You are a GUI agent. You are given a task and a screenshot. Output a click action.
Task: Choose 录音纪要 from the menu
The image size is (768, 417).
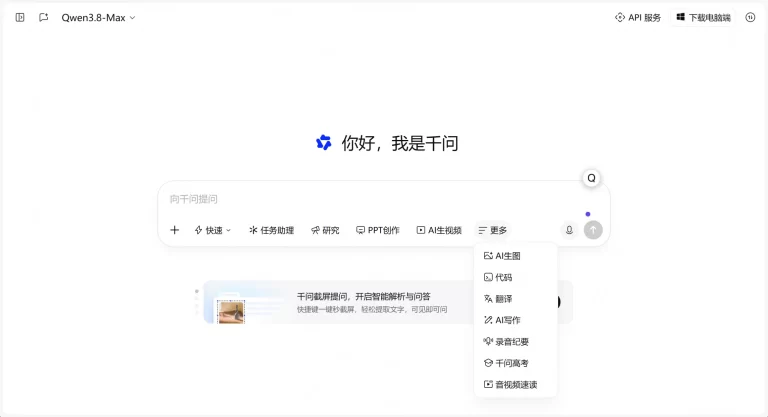coord(515,342)
